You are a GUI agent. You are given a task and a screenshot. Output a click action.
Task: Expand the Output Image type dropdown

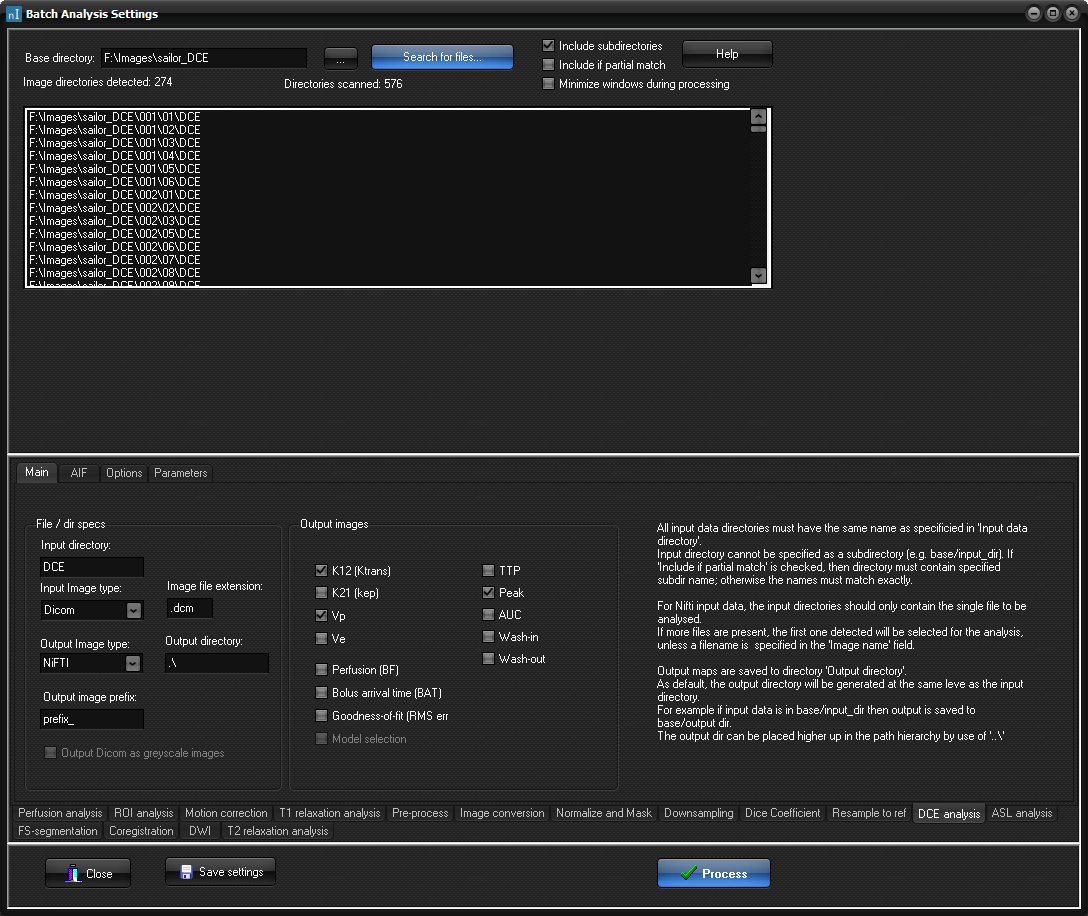click(x=132, y=663)
